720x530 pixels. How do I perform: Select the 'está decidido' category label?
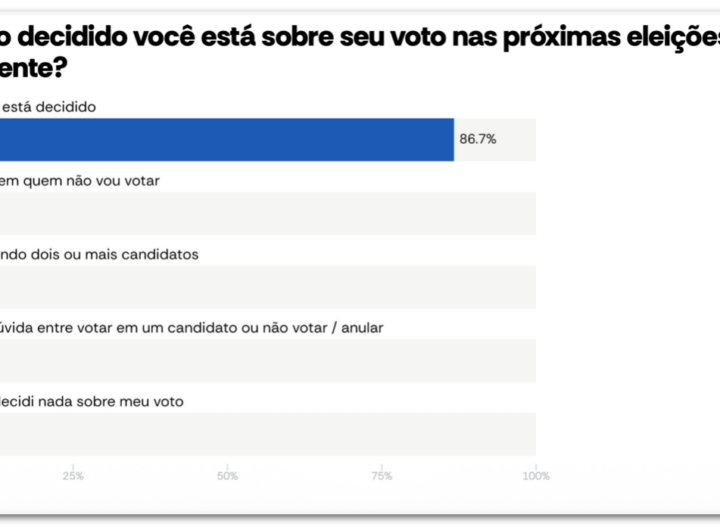(48, 106)
